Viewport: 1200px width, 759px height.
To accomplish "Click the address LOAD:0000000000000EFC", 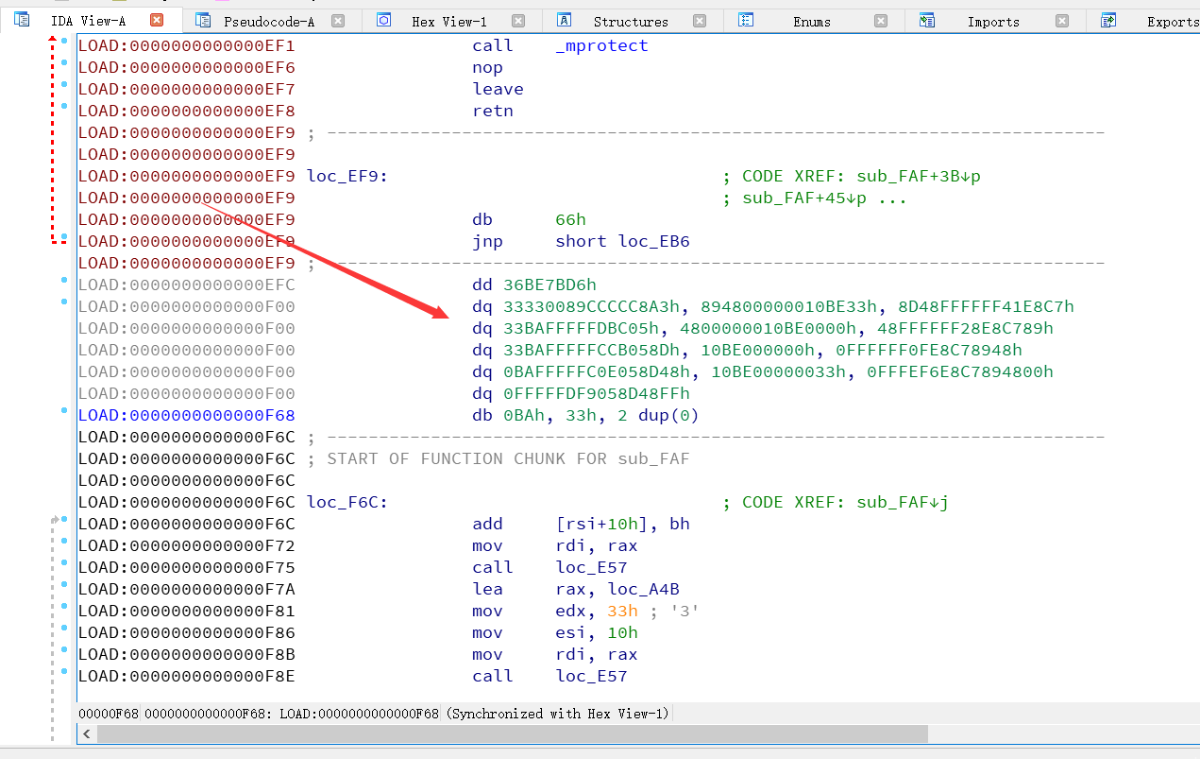I will point(187,285).
